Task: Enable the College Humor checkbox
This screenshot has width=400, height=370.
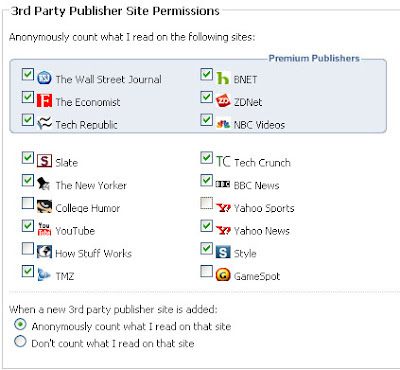Action: point(28,203)
